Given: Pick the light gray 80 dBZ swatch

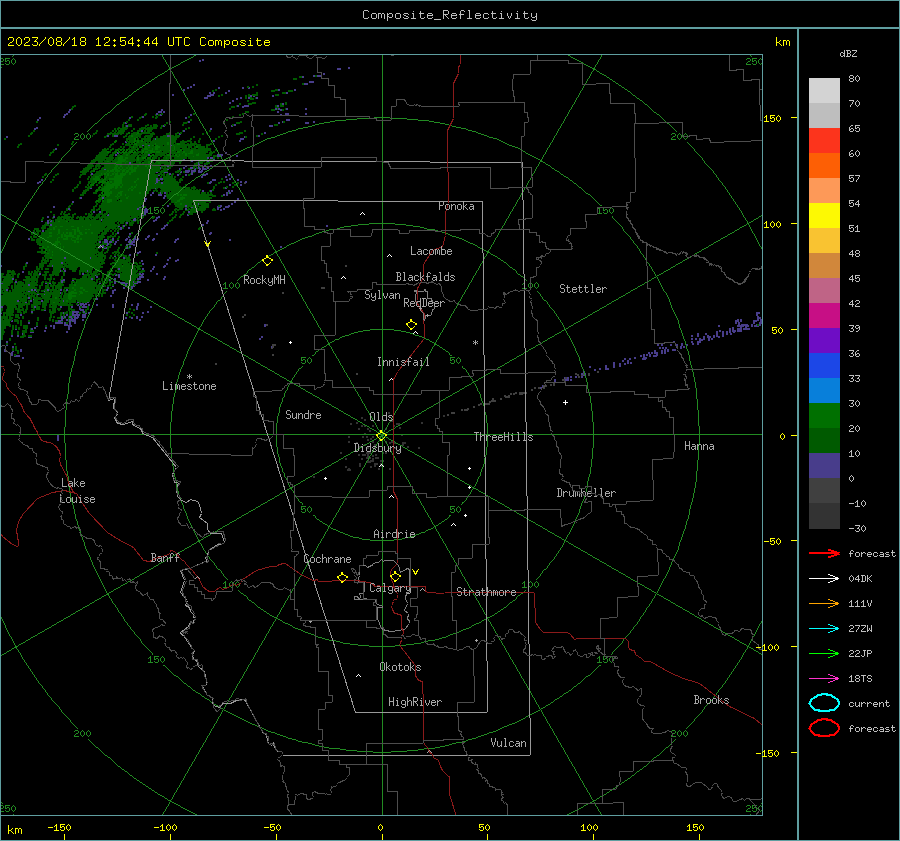Looking at the screenshot, I should (824, 91).
